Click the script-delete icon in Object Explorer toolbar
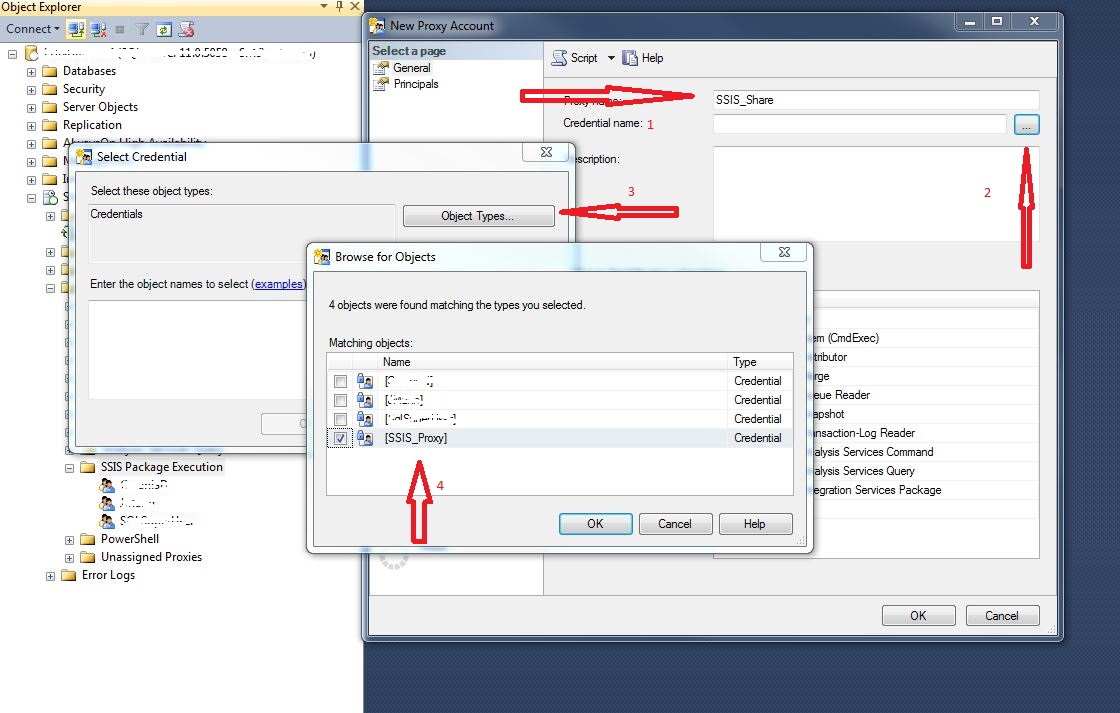This screenshot has height=713, width=1120. tap(186, 29)
